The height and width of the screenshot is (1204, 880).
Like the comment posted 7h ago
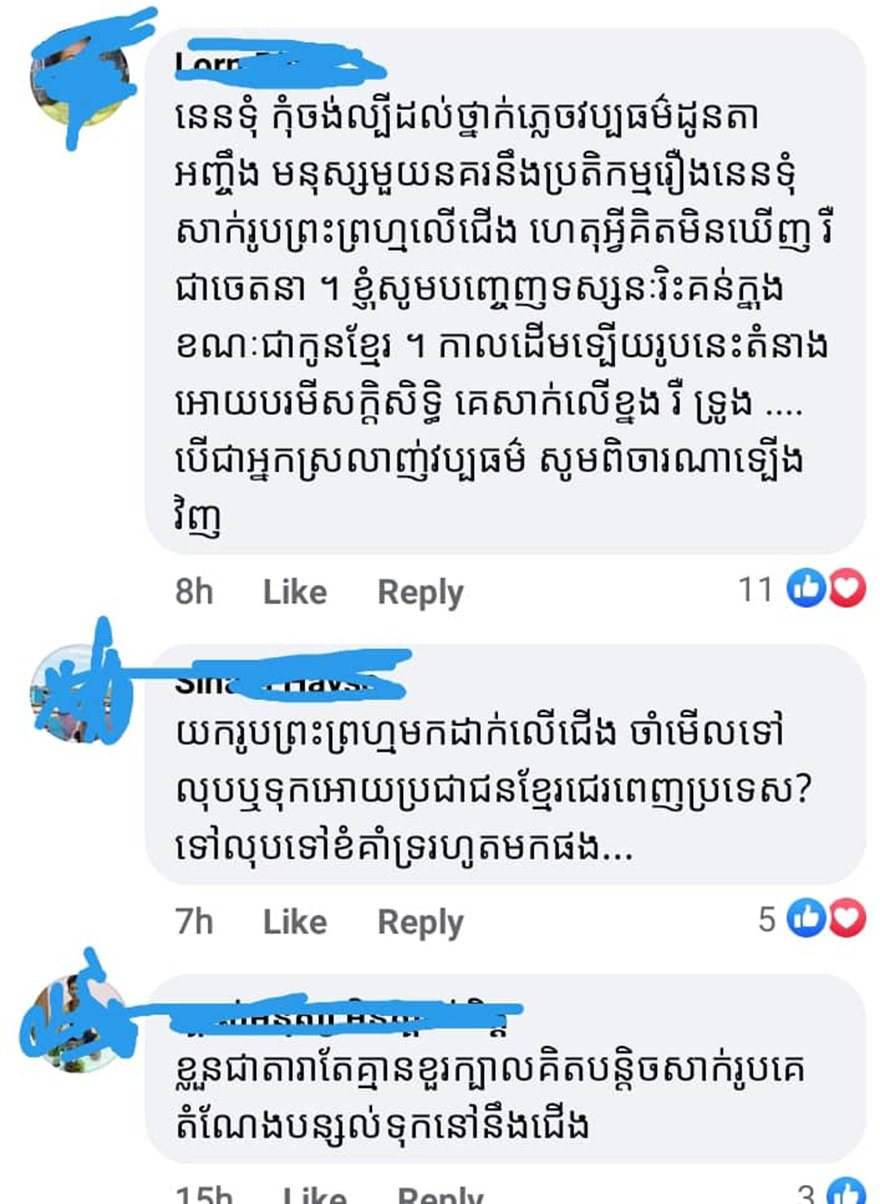pos(295,921)
